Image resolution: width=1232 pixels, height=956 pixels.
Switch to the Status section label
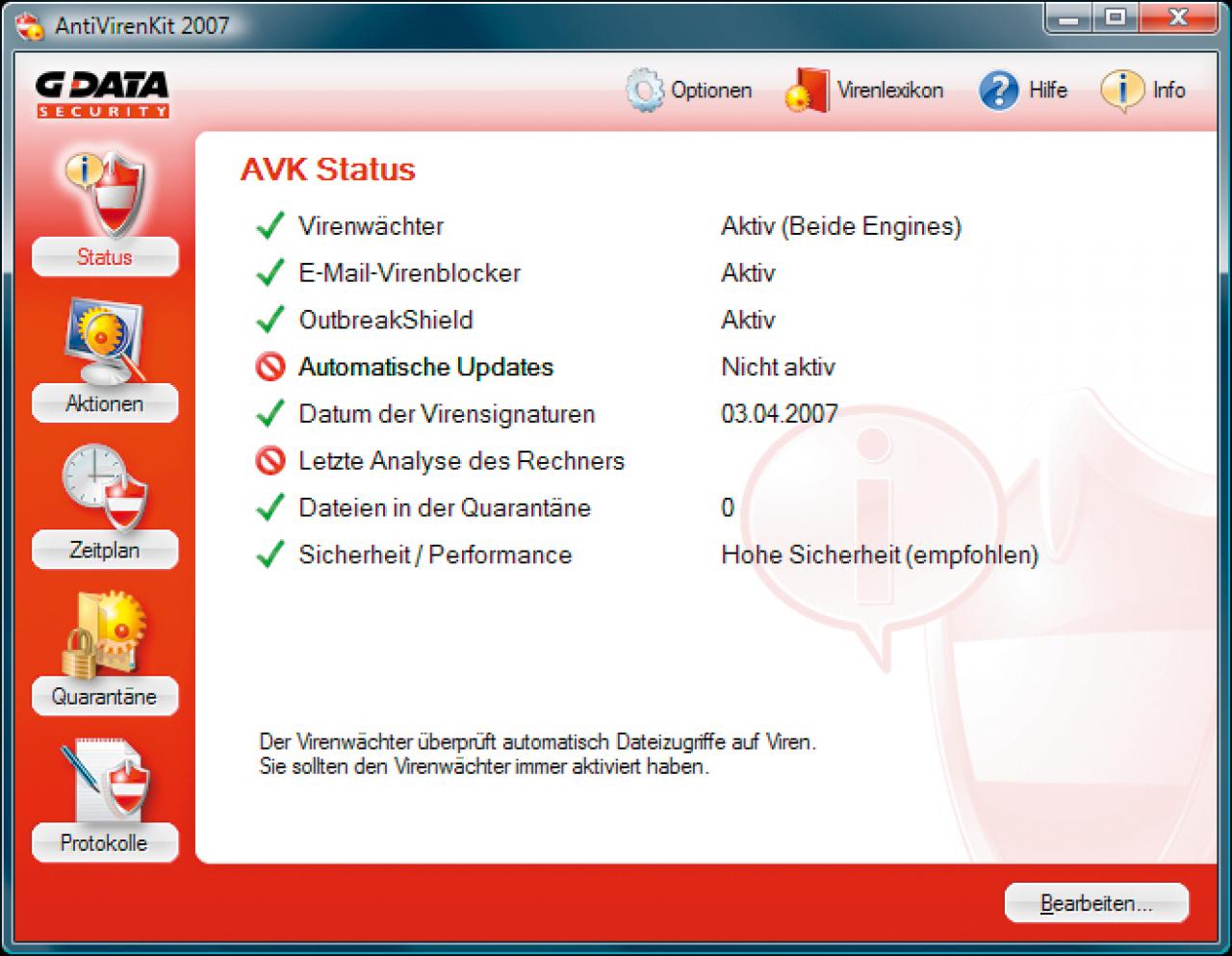105,257
